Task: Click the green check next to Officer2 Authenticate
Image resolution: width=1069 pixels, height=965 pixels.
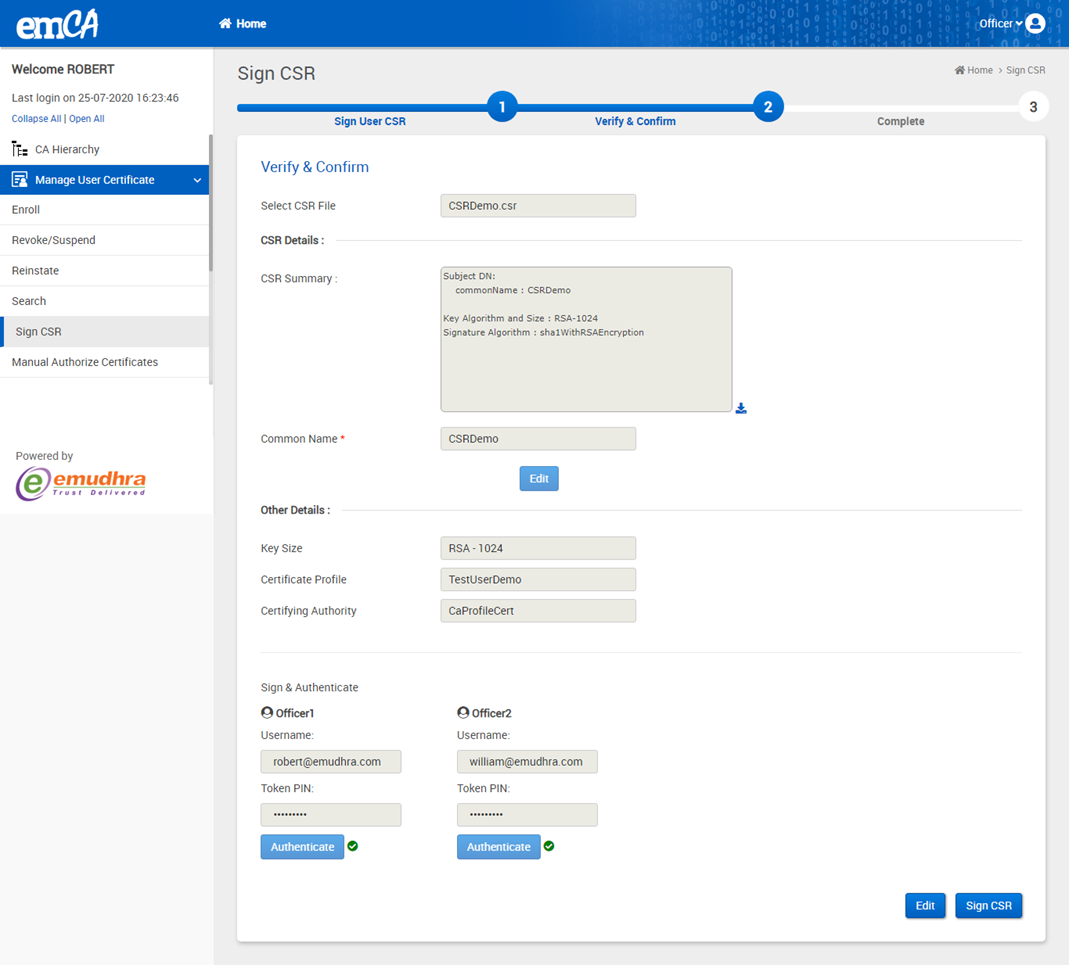Action: tap(549, 846)
